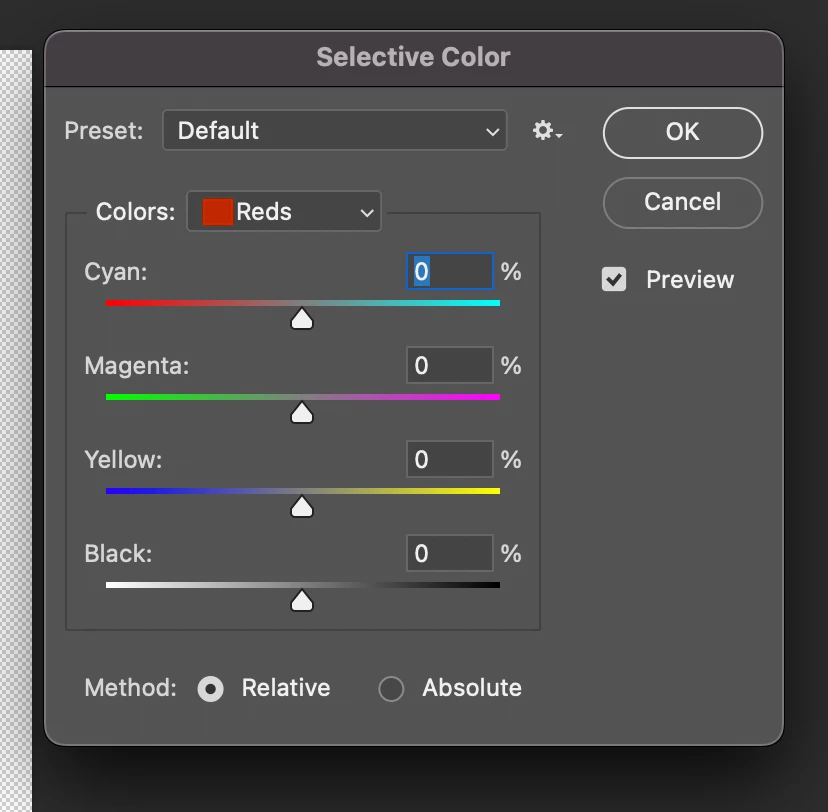Click the Black percentage input field

[450, 554]
